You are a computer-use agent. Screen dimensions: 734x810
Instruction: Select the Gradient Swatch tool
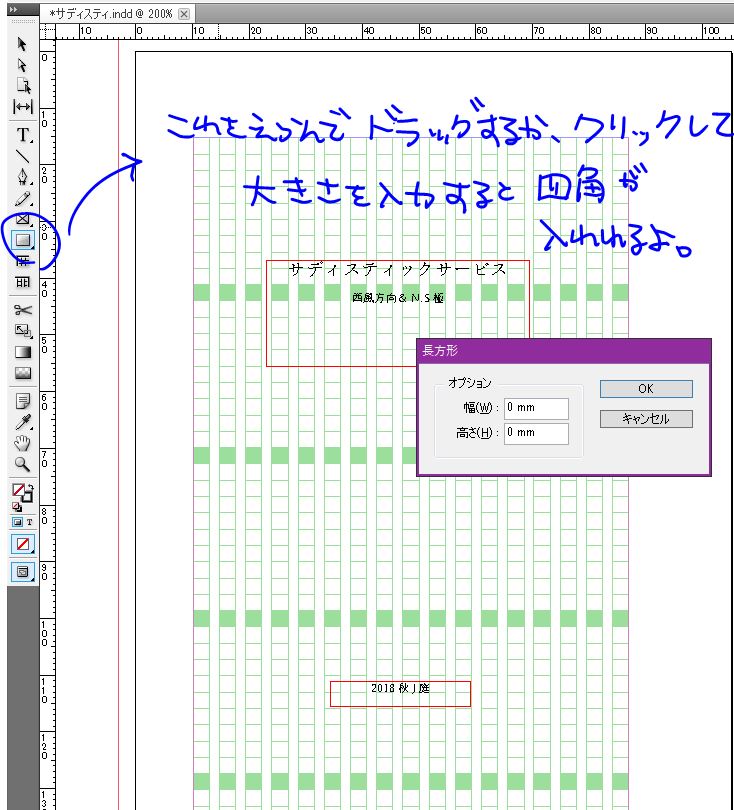click(23, 352)
